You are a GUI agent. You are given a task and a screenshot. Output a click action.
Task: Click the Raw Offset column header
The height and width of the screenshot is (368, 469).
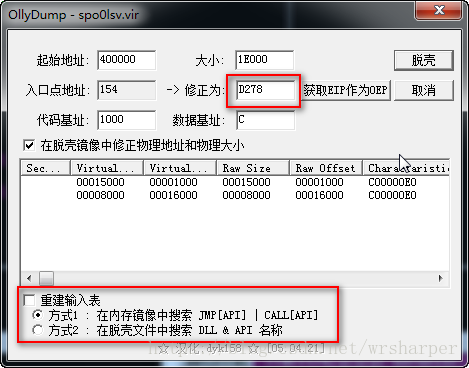coord(326,168)
